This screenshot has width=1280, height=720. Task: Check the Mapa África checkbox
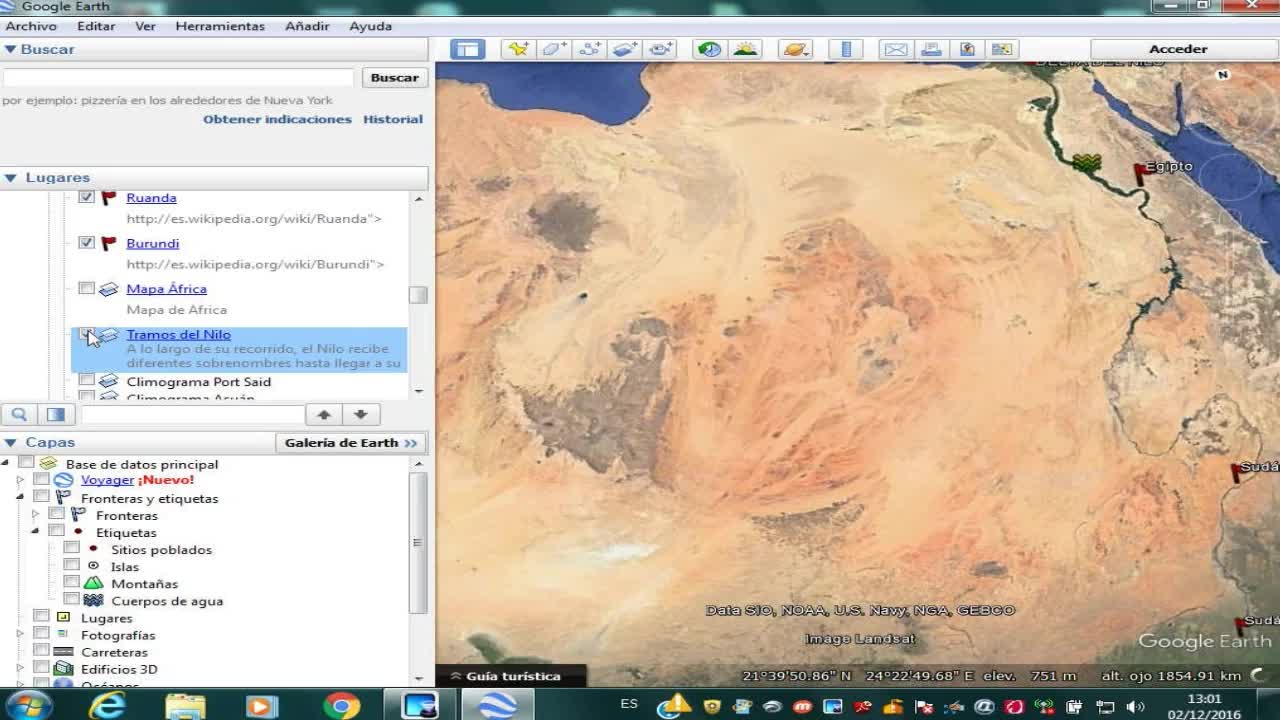[x=86, y=288]
